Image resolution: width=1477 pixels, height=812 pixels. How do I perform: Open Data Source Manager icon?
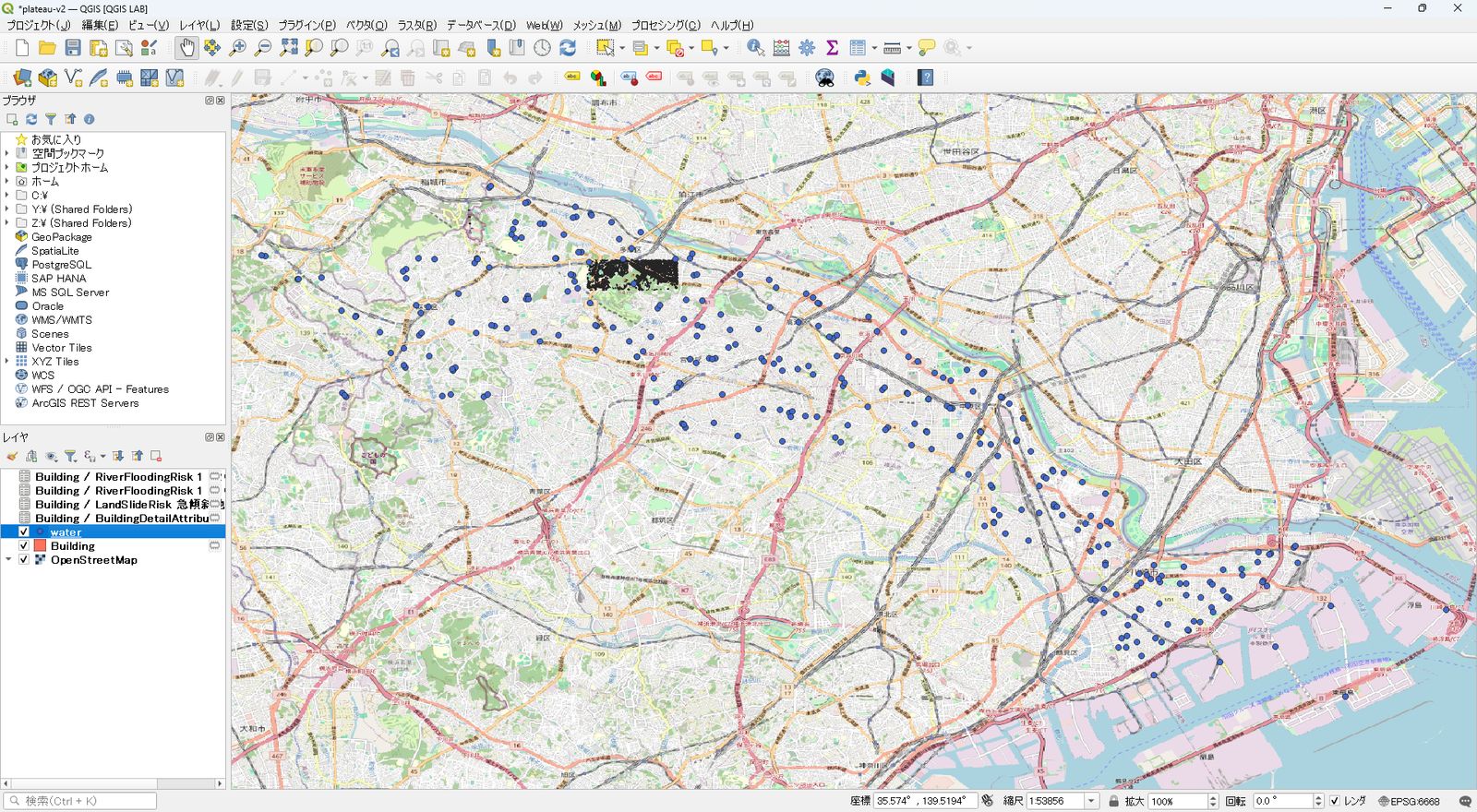22,78
